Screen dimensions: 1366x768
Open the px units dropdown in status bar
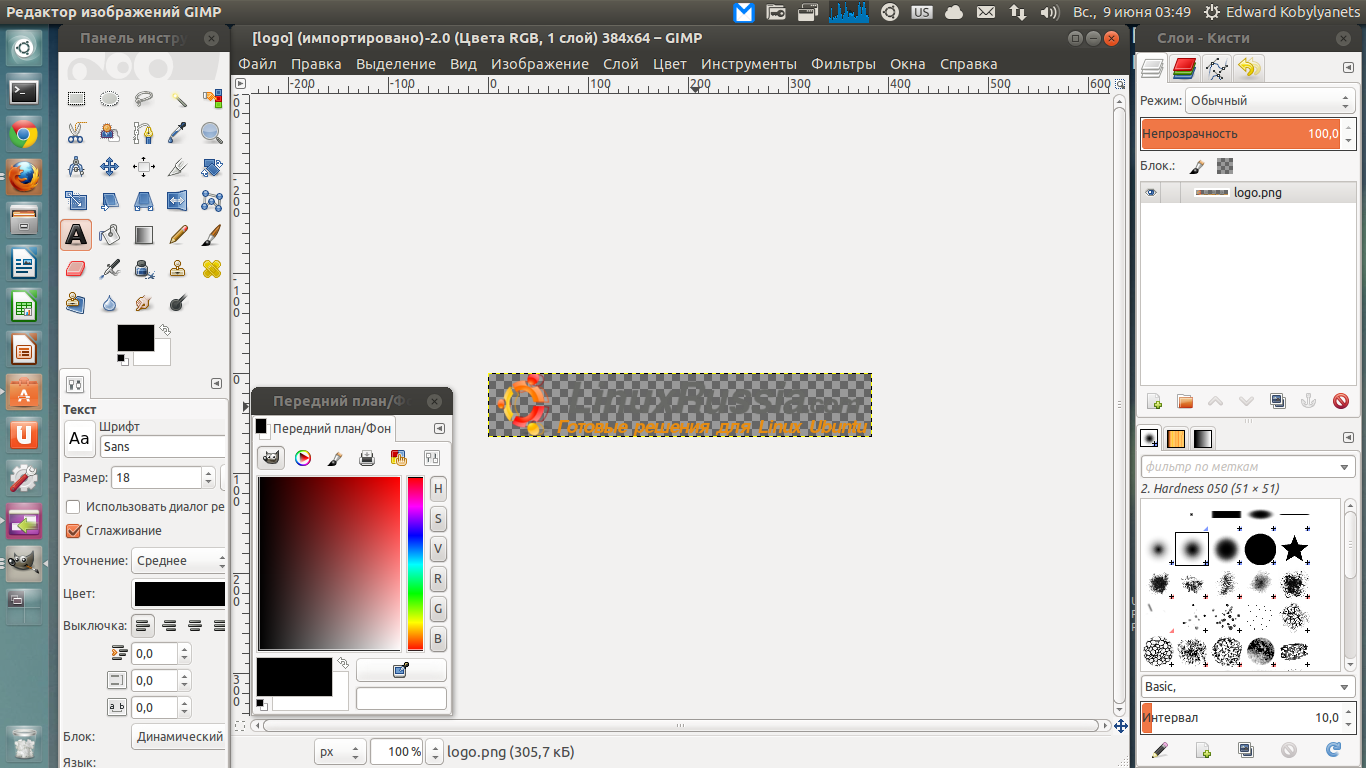339,752
